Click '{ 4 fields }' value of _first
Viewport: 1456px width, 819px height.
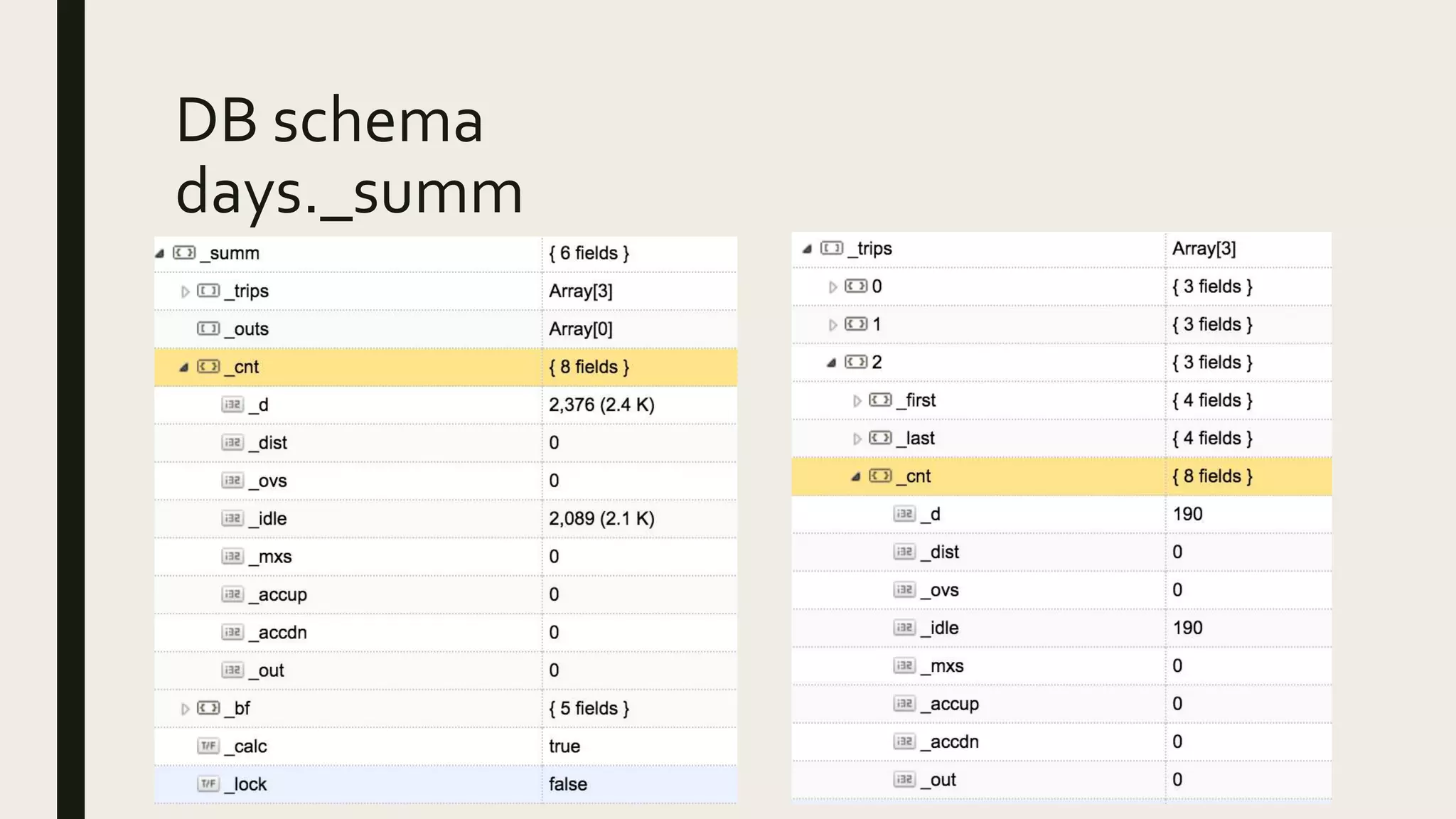[1213, 400]
